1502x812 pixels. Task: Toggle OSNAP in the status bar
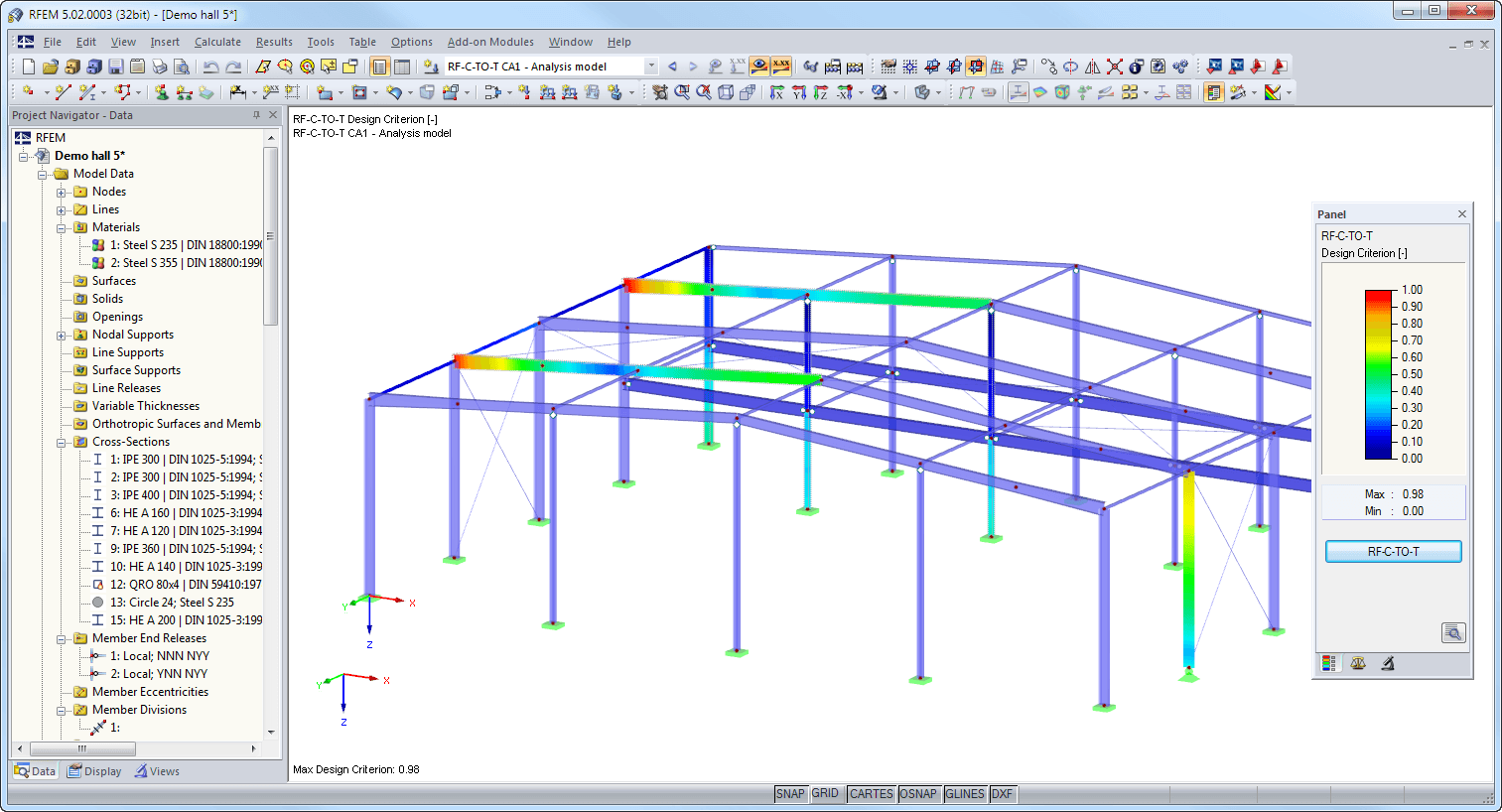click(918, 794)
